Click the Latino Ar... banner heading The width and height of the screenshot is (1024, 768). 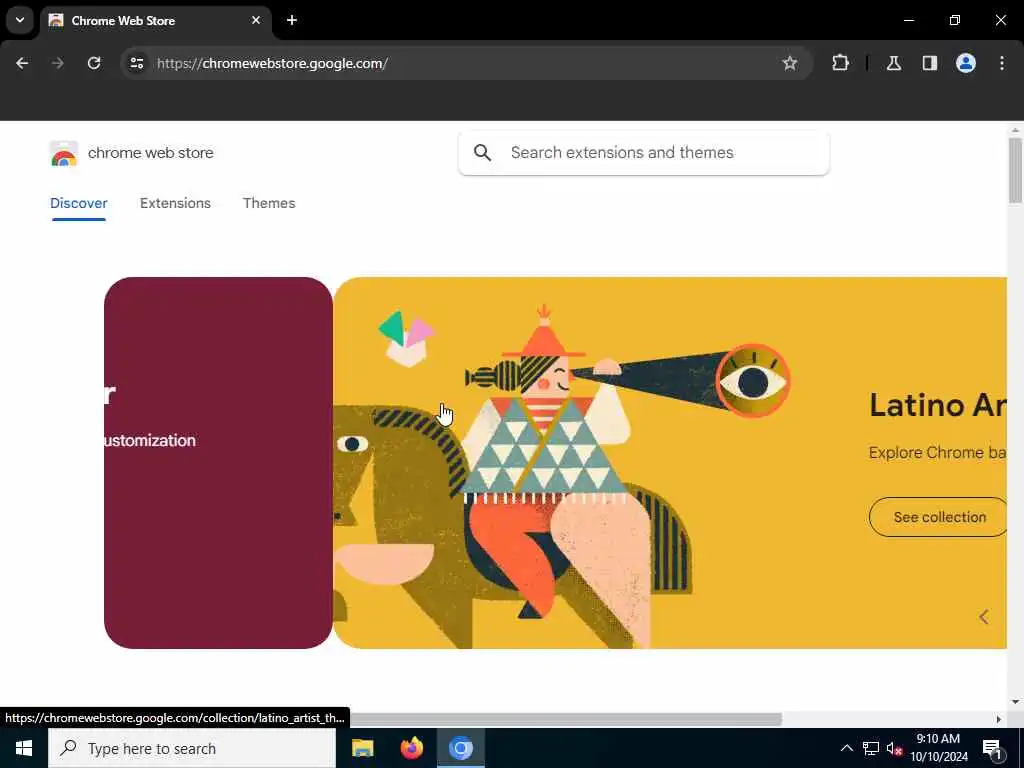pyautogui.click(x=938, y=406)
